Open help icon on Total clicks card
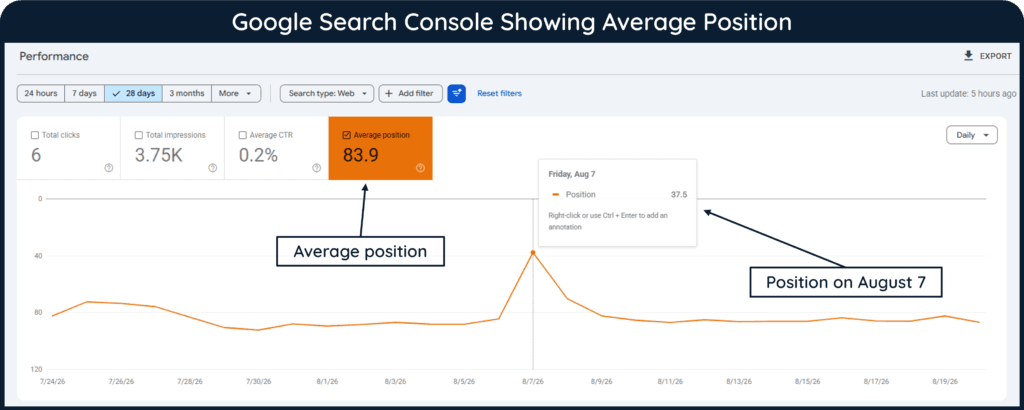This screenshot has width=1024, height=410. point(108,168)
